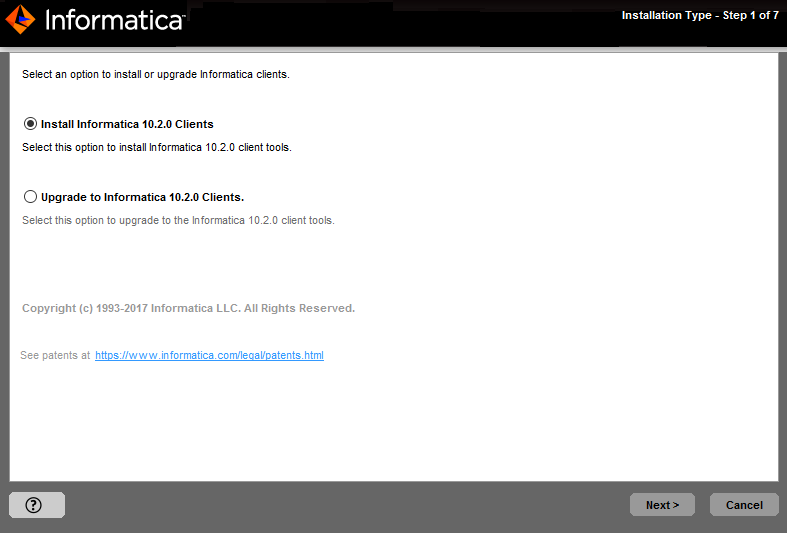This screenshot has width=787, height=533.
Task: Click the 'See patents at' label
Action: [55, 355]
